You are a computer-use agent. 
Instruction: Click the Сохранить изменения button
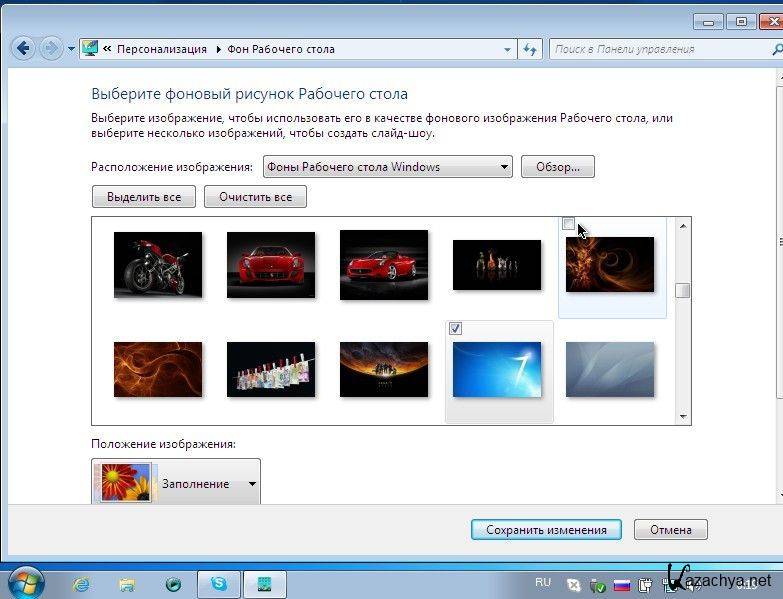(546, 530)
